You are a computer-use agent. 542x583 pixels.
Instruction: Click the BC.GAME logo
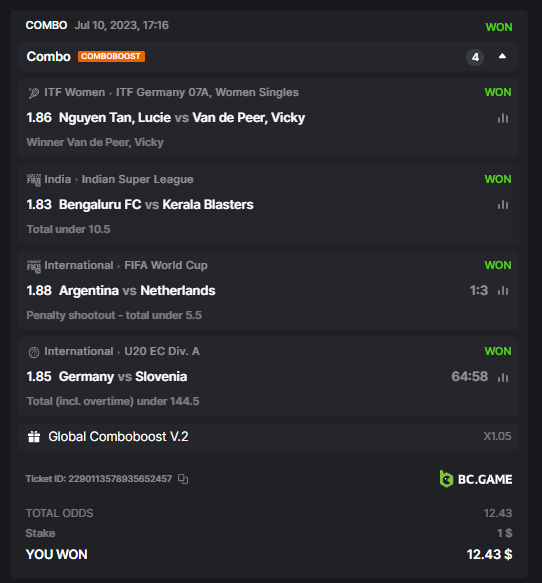(476, 479)
